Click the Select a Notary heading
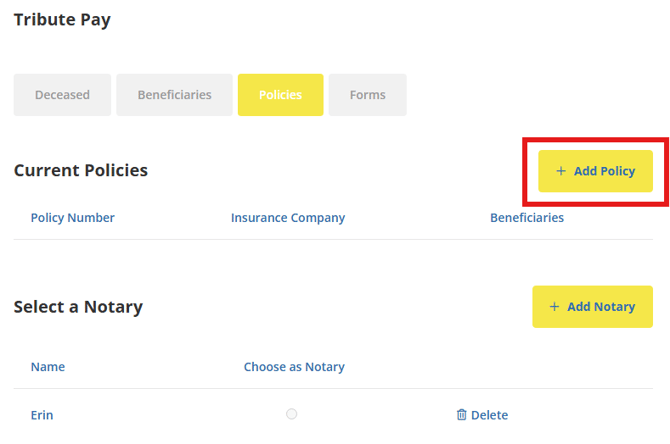 [x=78, y=307]
